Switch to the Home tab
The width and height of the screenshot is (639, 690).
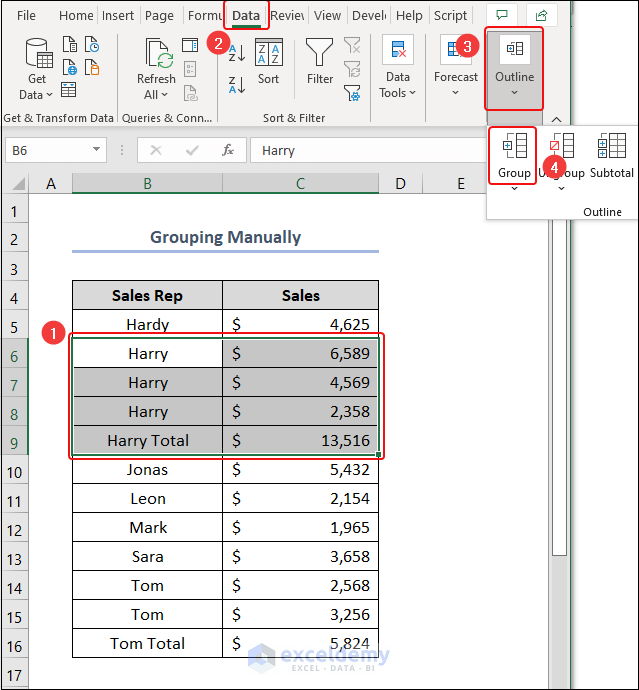tap(76, 15)
